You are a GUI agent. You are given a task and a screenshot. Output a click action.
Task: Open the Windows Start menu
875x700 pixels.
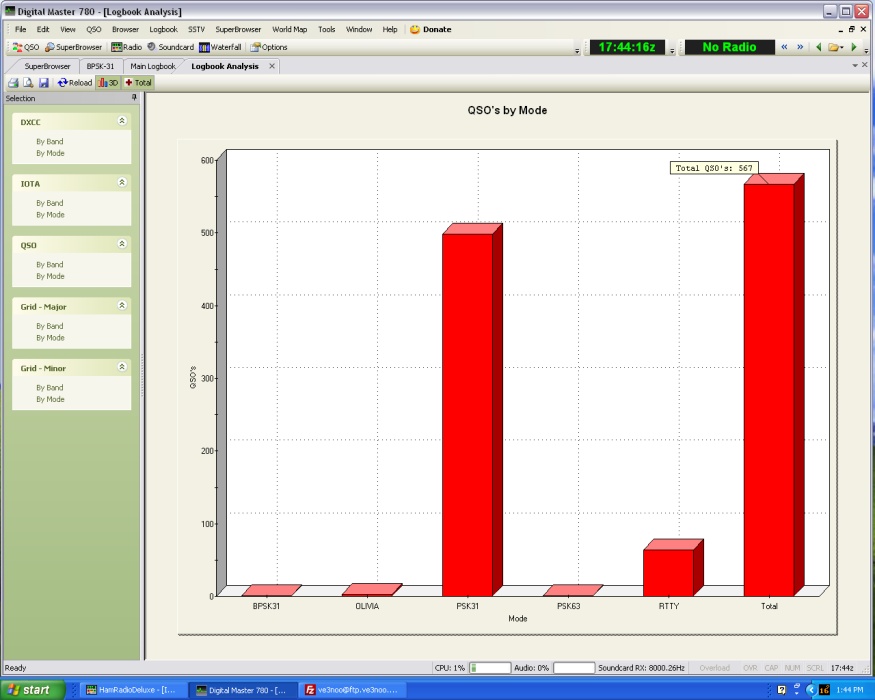coord(32,690)
